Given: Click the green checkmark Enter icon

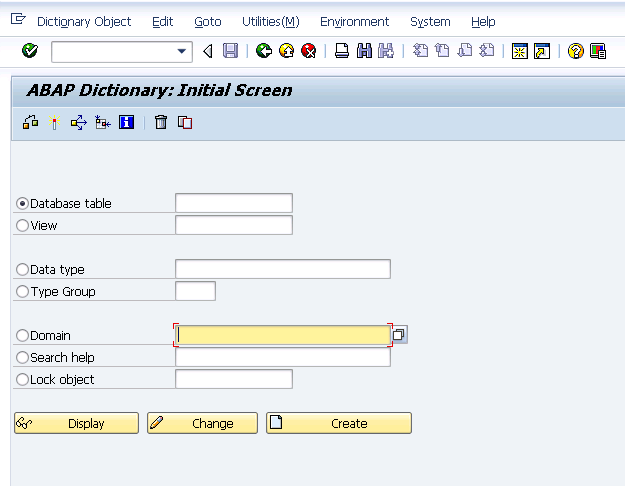Looking at the screenshot, I should click(x=30, y=51).
